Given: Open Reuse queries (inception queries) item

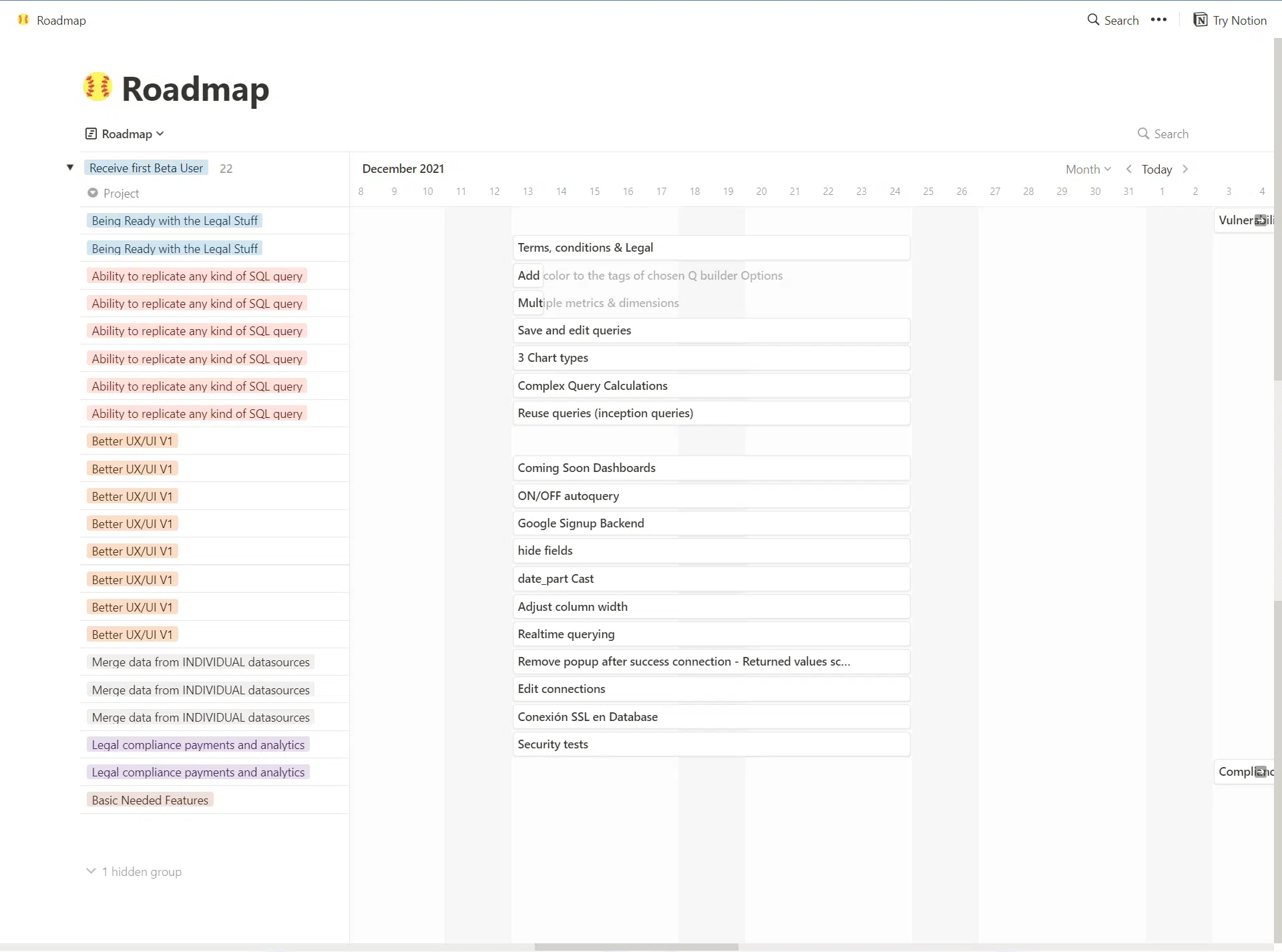Looking at the screenshot, I should point(711,413).
